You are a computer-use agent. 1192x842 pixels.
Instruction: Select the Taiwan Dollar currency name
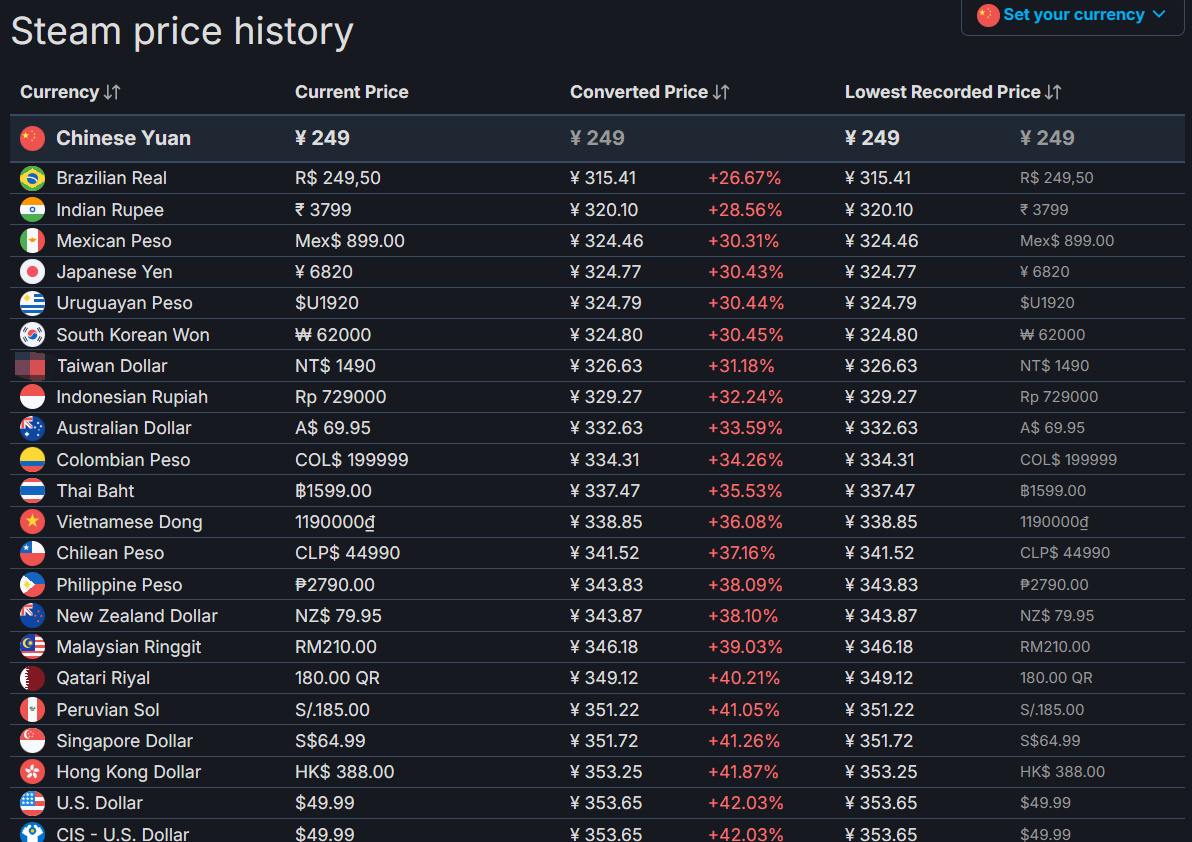(x=112, y=366)
